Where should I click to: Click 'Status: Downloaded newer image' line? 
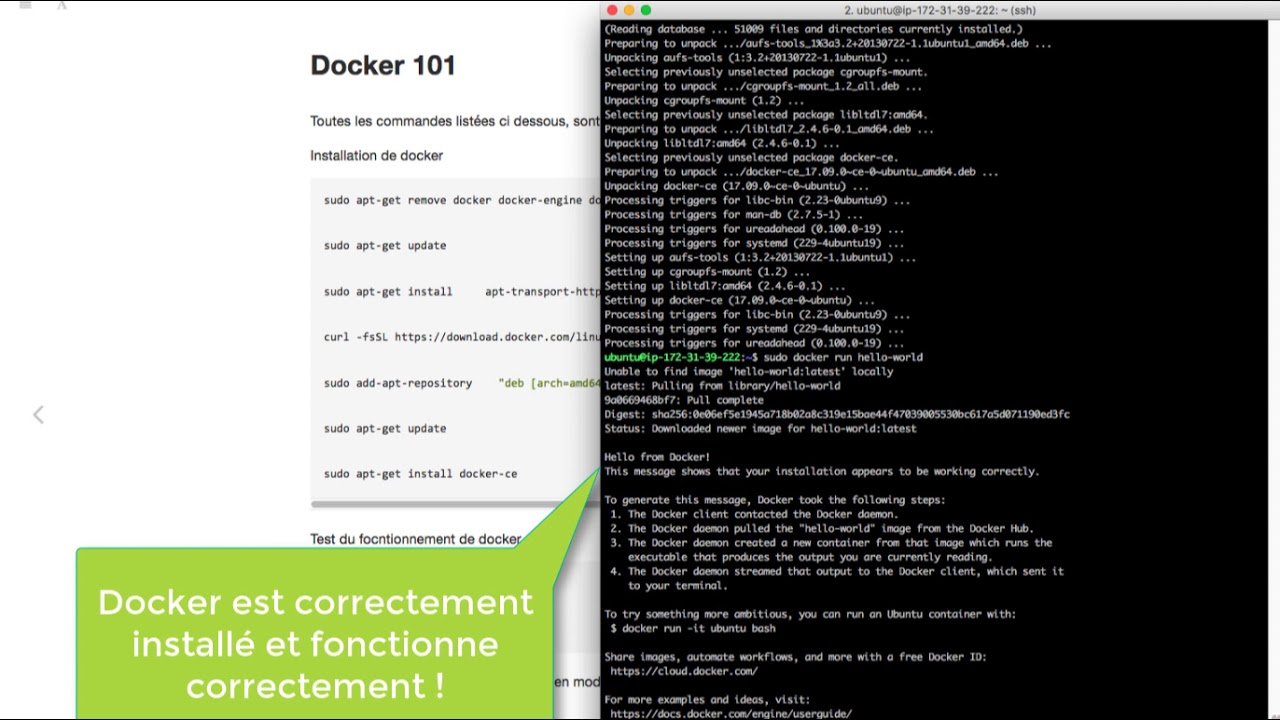point(760,429)
